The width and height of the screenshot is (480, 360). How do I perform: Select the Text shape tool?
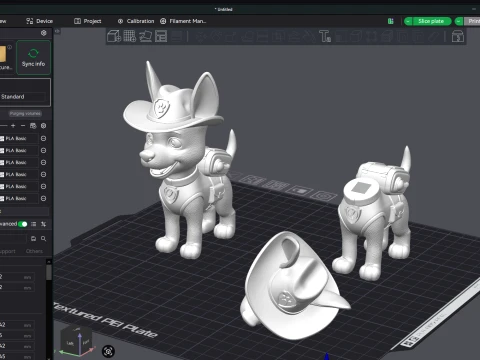325,36
